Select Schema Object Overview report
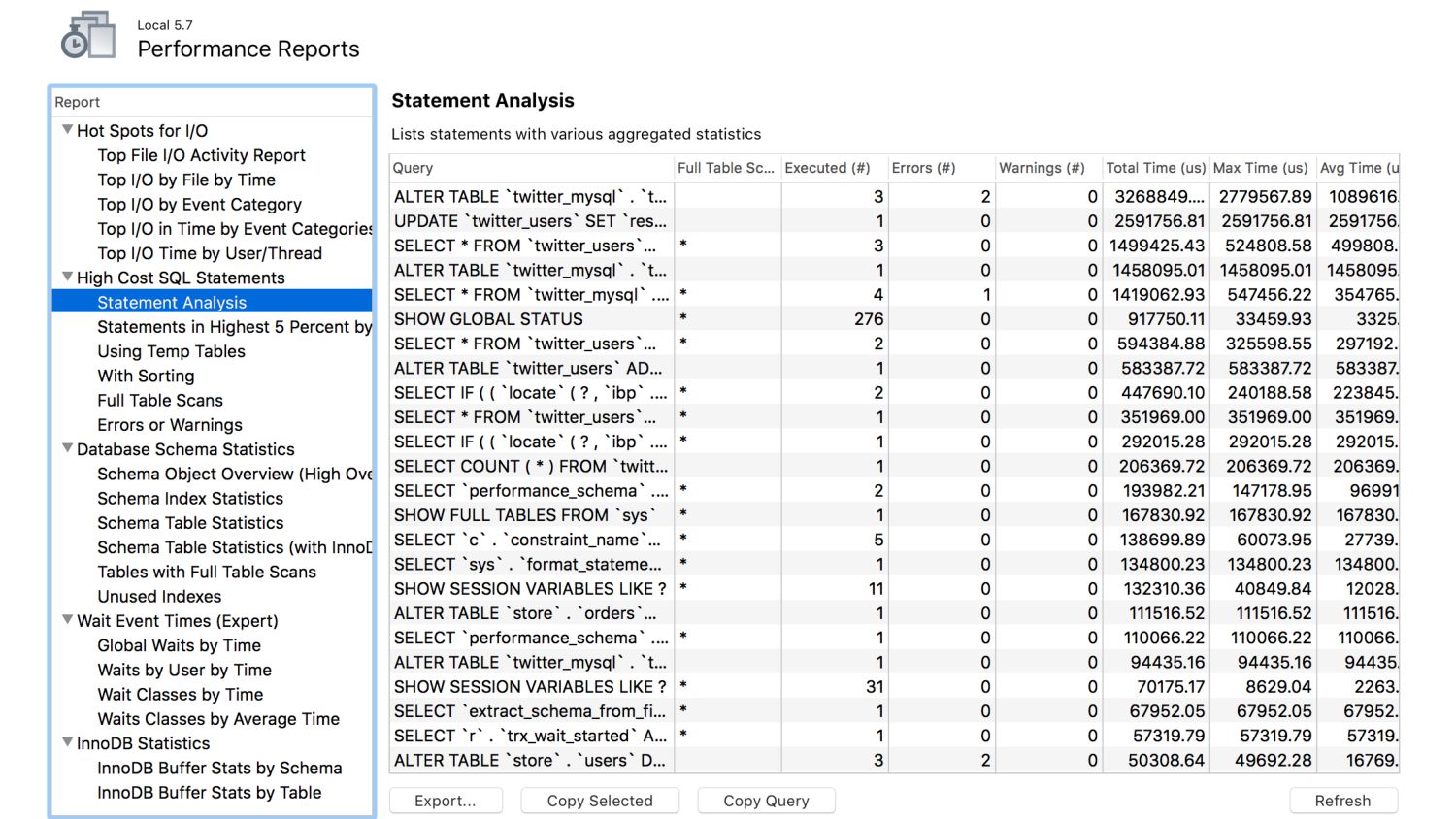 tap(235, 474)
